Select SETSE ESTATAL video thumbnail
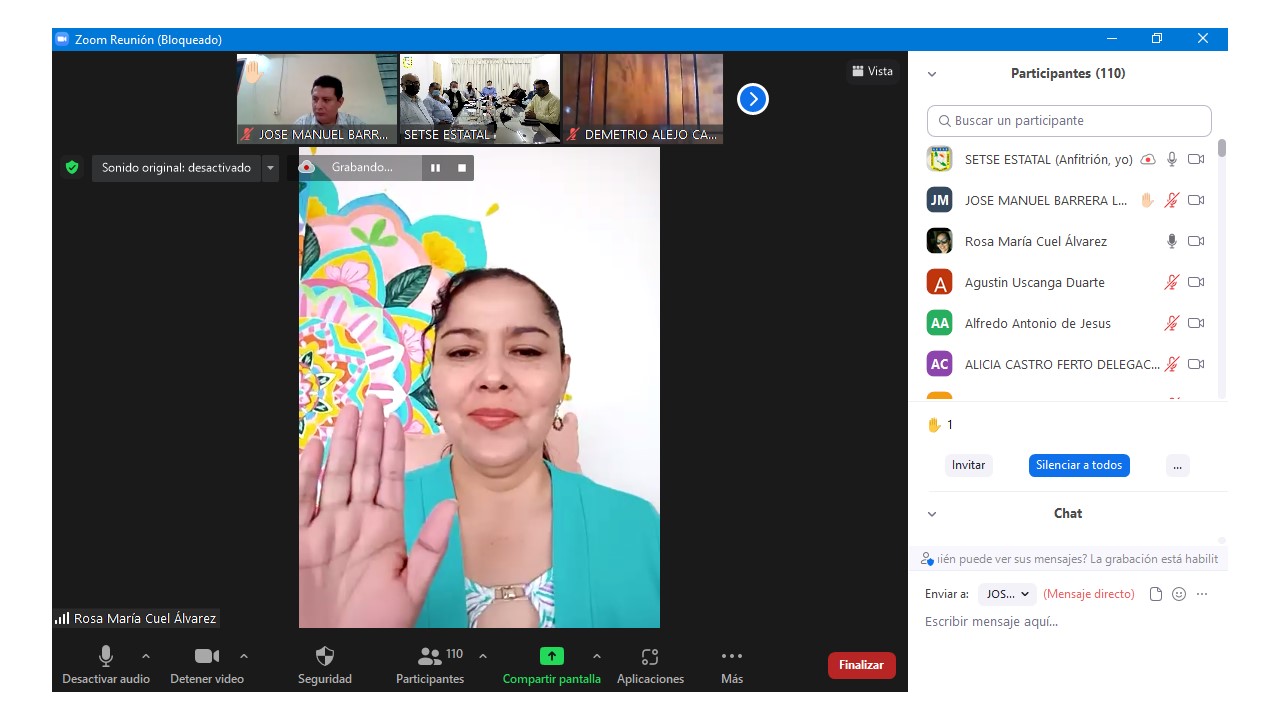 (480, 99)
